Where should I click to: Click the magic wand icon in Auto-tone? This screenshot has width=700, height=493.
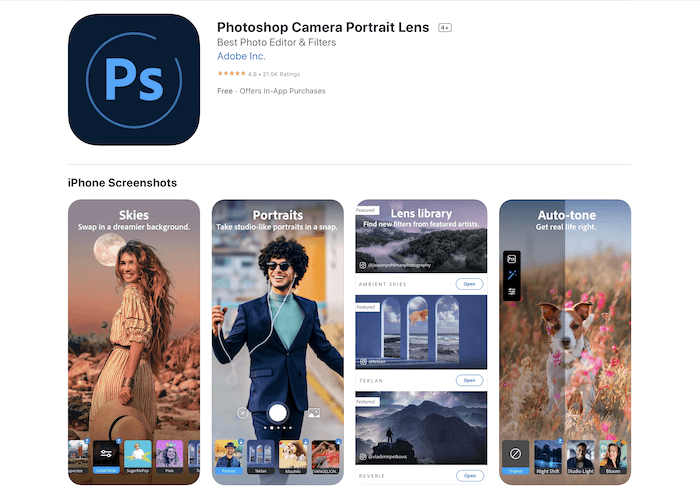pos(512,275)
